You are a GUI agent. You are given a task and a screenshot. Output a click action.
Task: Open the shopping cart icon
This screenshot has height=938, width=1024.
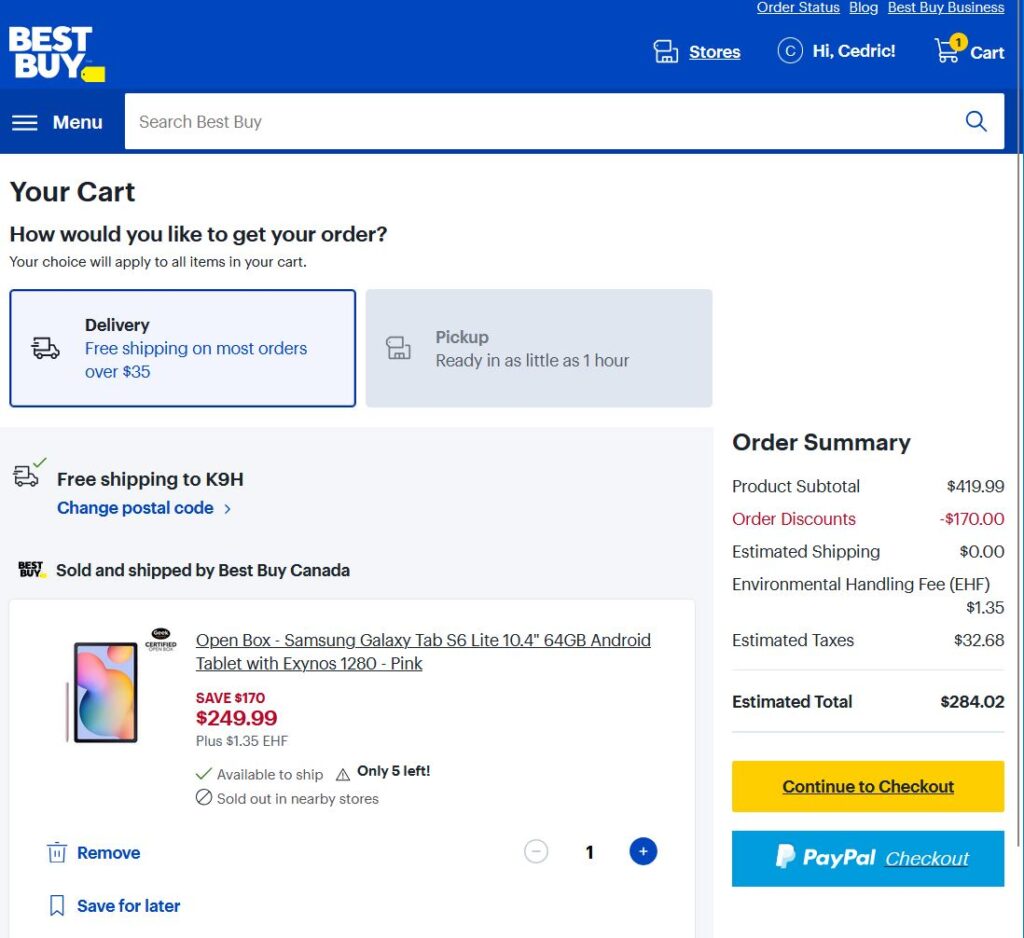(947, 50)
